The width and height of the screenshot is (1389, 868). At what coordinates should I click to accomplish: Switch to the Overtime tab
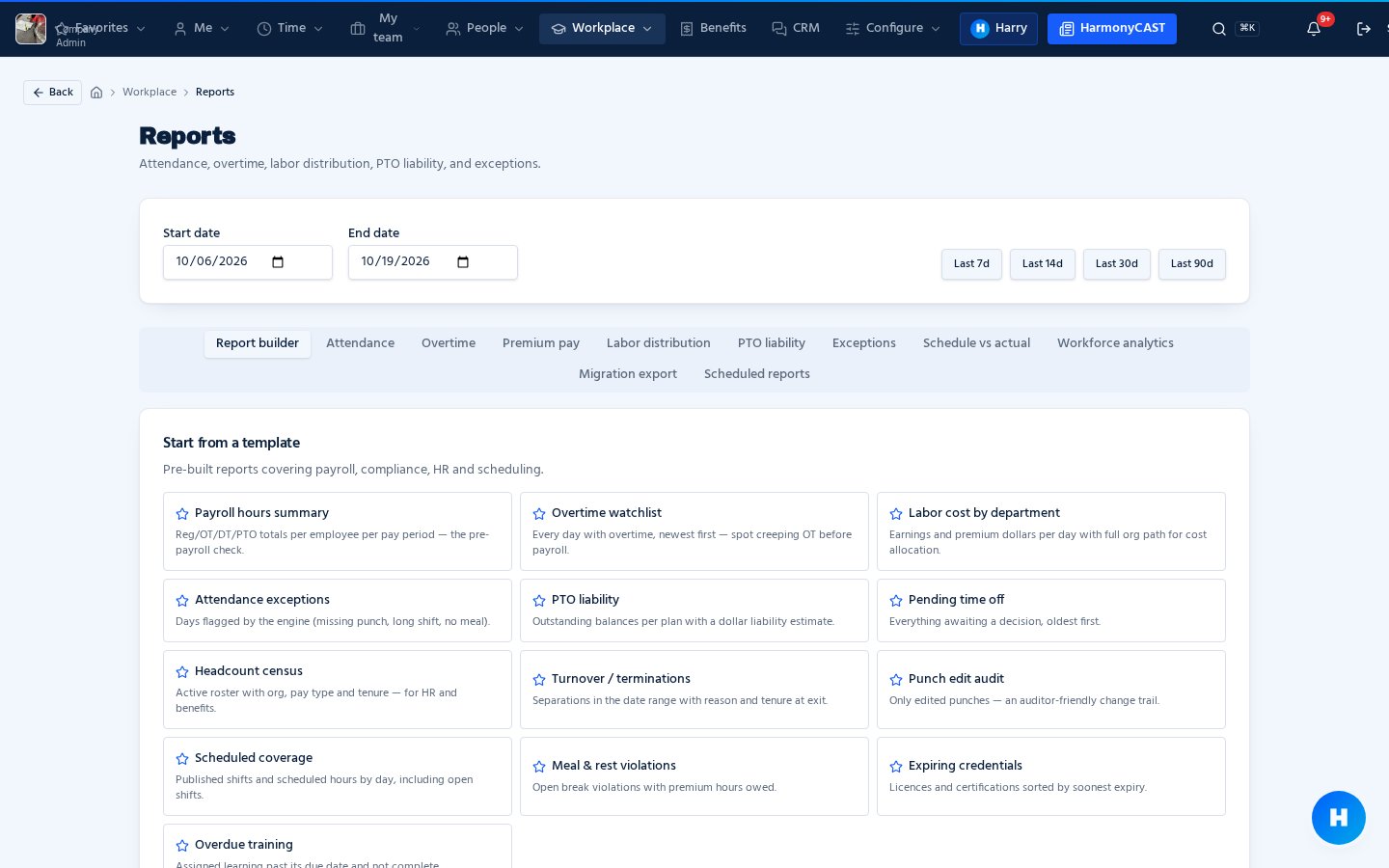click(x=449, y=343)
